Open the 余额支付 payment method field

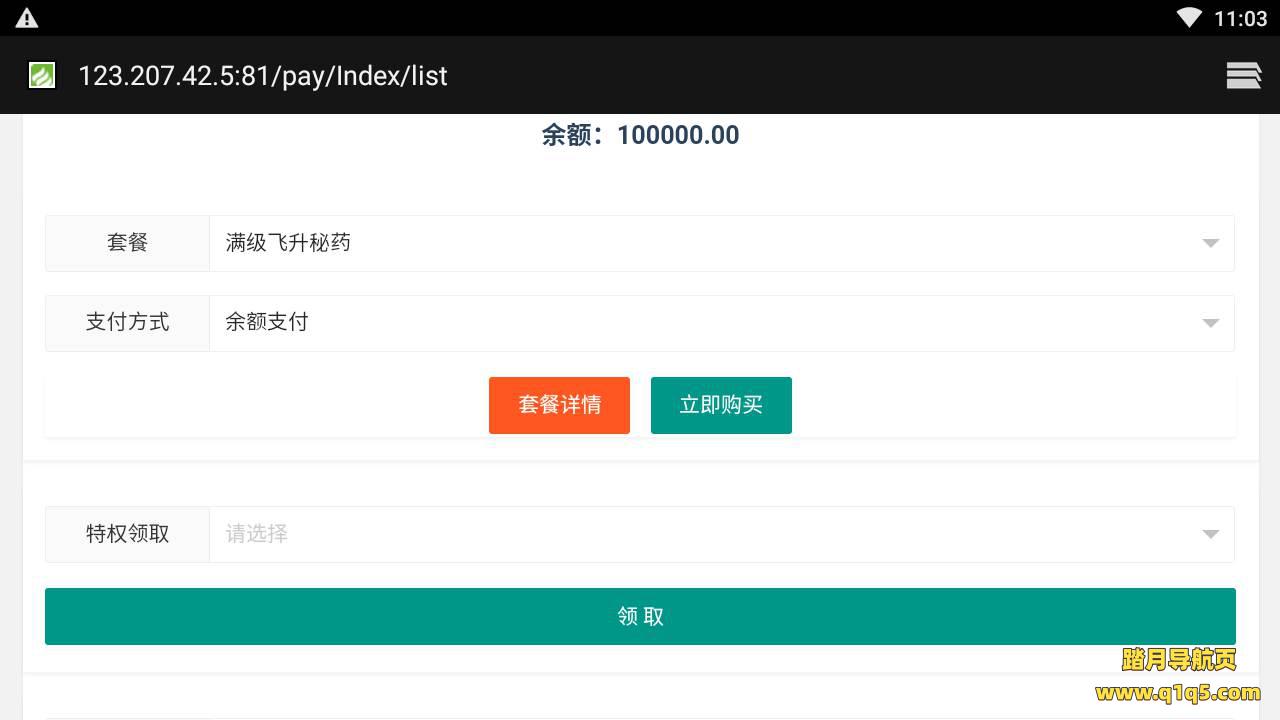point(700,322)
